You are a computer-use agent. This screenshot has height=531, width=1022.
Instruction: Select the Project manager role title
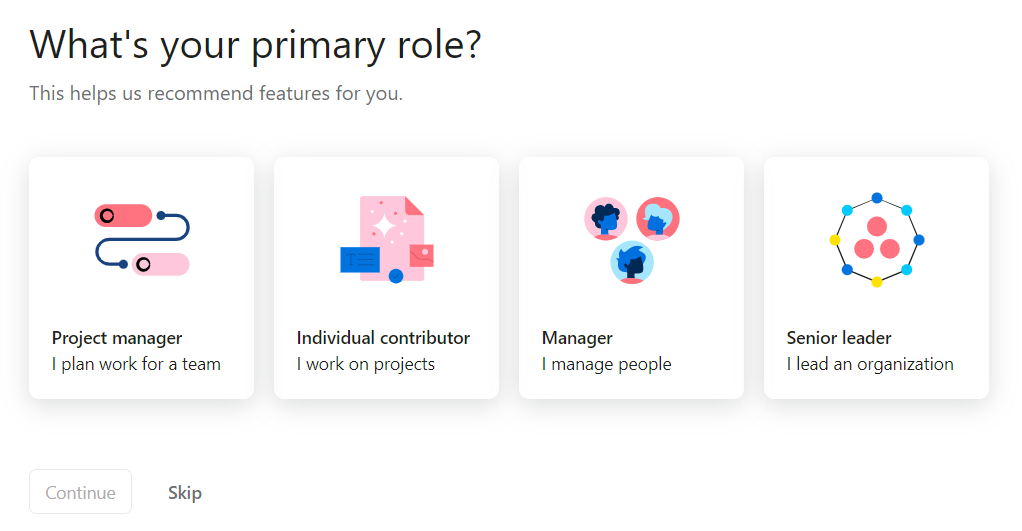117,338
